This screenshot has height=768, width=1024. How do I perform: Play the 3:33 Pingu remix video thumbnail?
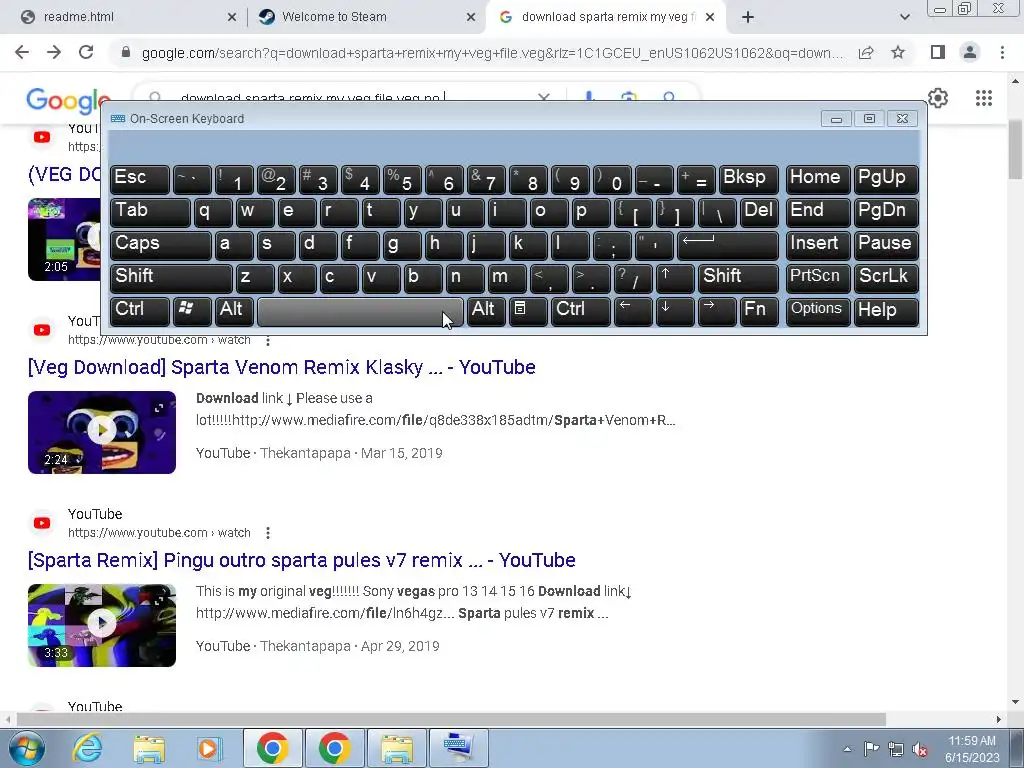(x=102, y=626)
